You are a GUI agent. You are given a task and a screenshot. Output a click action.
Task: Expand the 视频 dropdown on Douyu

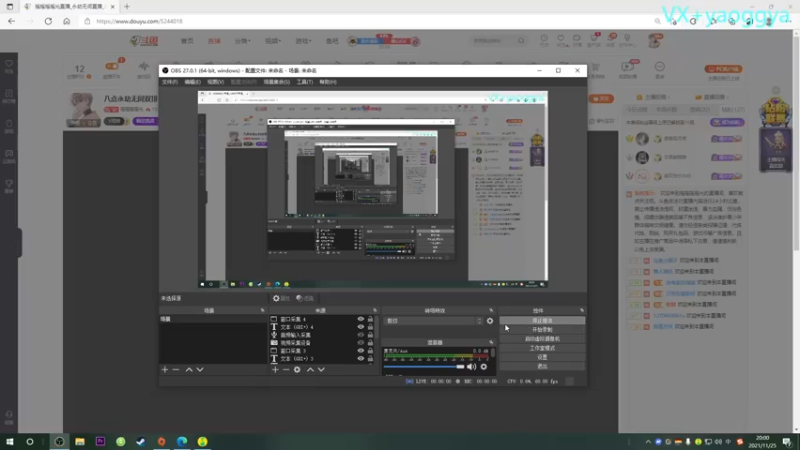coord(273,41)
